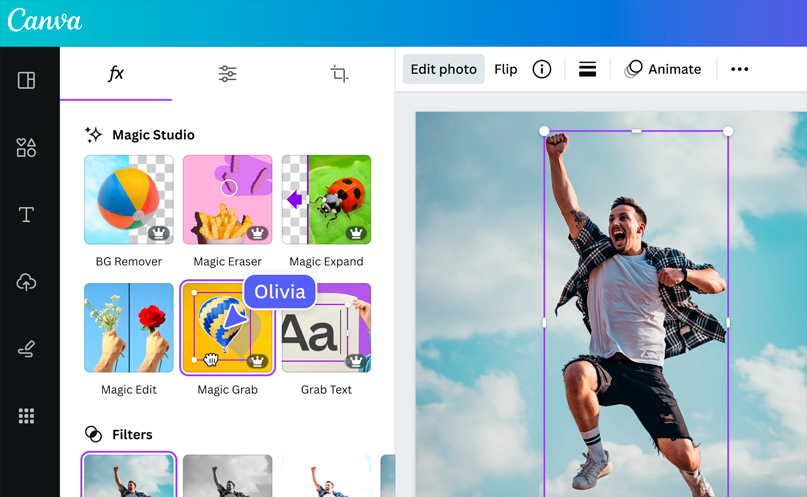Image resolution: width=807 pixels, height=497 pixels.
Task: Click the Magic Expand label
Action: (326, 261)
